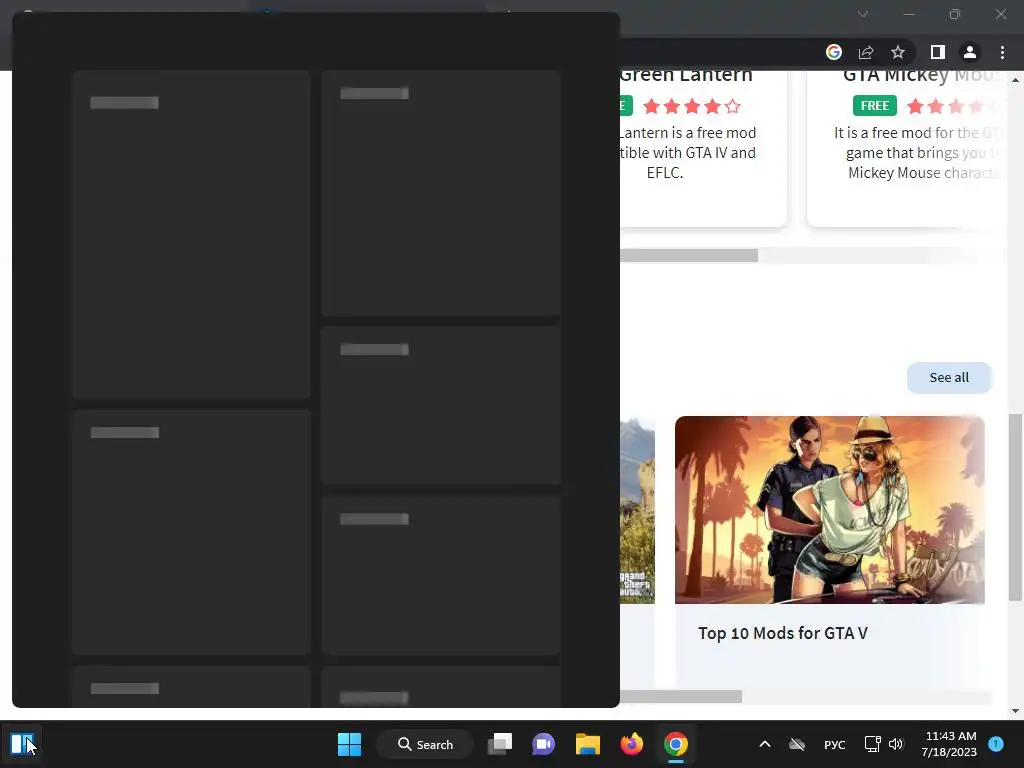Open the volume control tray icon
1024x768 pixels.
click(896, 744)
